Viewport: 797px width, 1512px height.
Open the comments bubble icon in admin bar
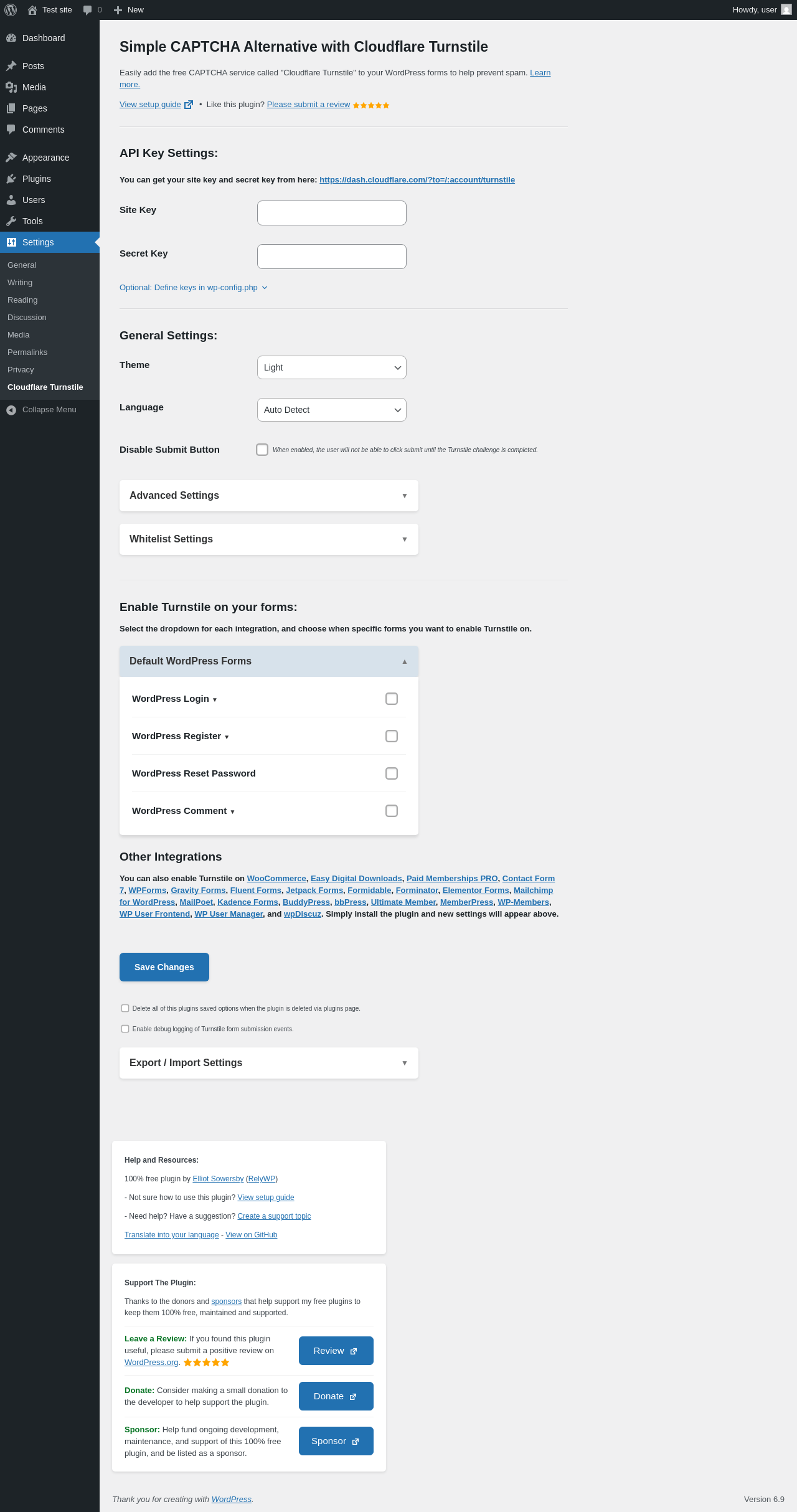coord(88,10)
